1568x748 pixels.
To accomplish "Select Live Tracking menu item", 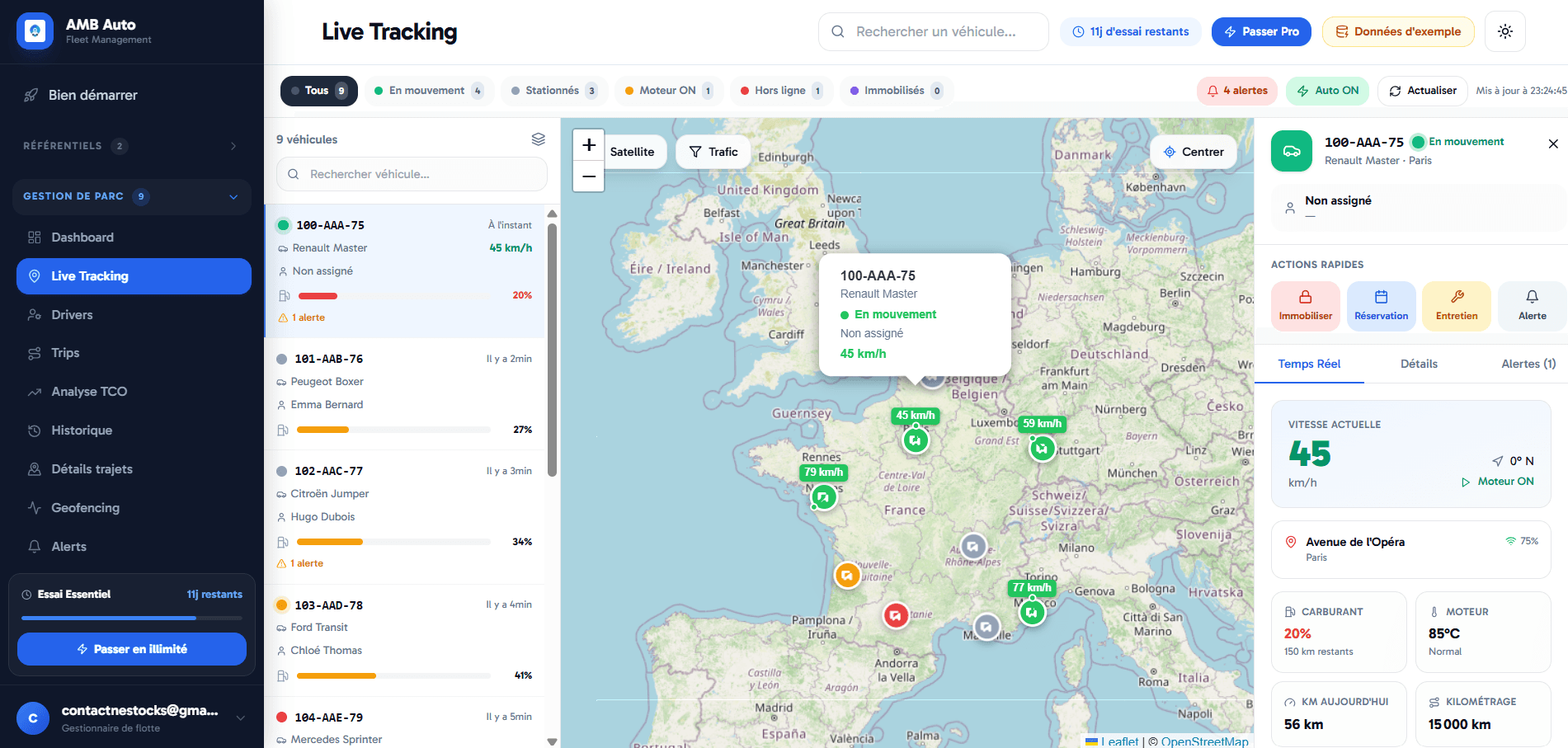I will 134,276.
